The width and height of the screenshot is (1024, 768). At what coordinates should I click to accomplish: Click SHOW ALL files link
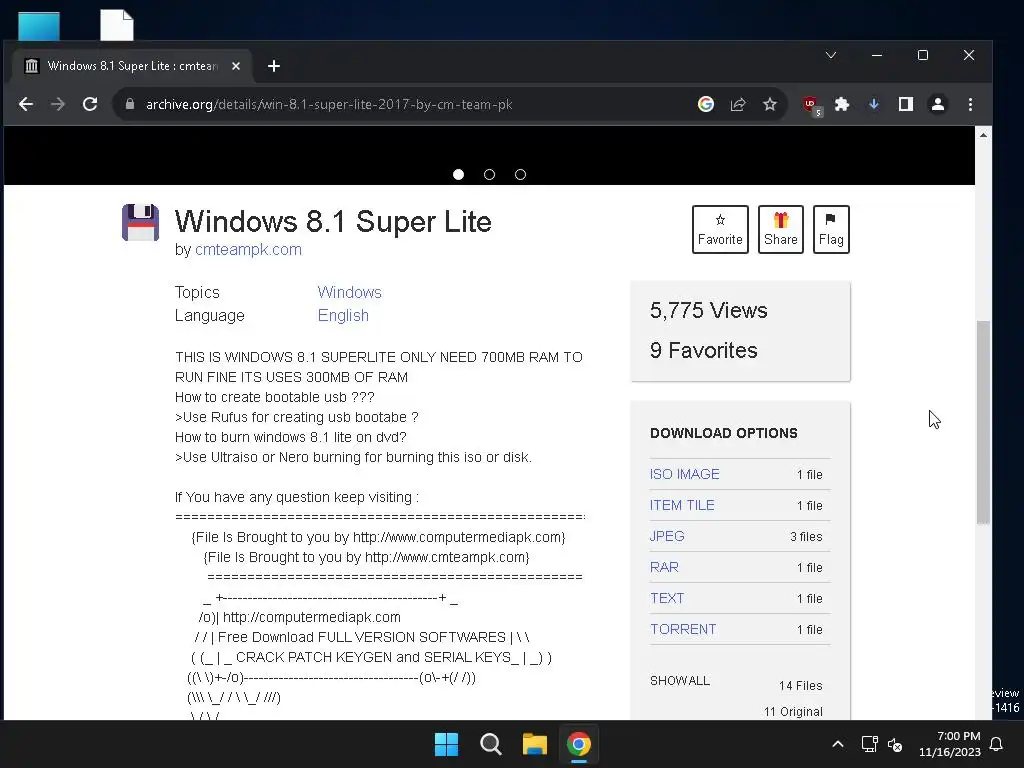[680, 680]
